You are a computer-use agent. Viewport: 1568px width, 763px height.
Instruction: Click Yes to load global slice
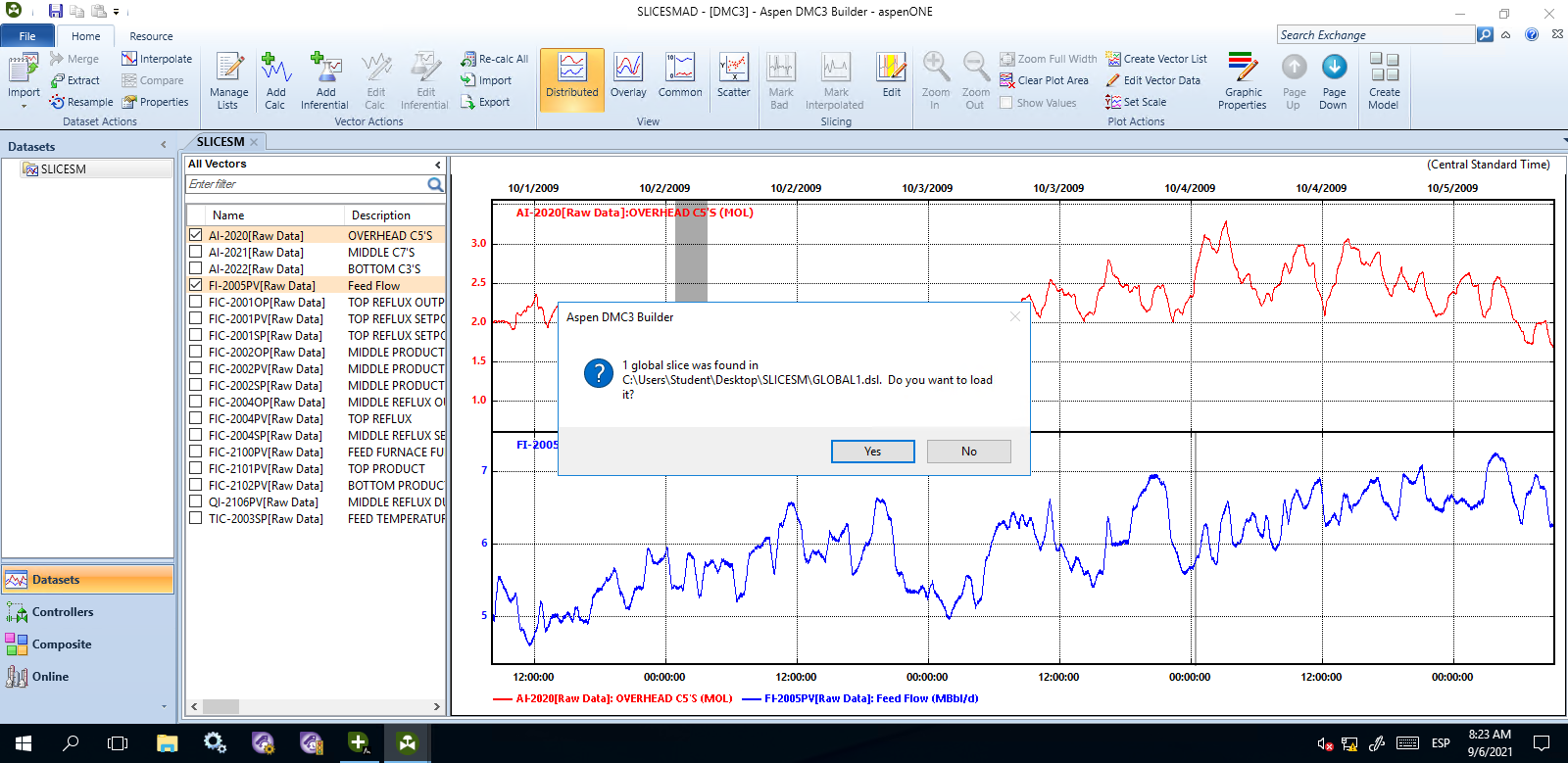pyautogui.click(x=872, y=452)
